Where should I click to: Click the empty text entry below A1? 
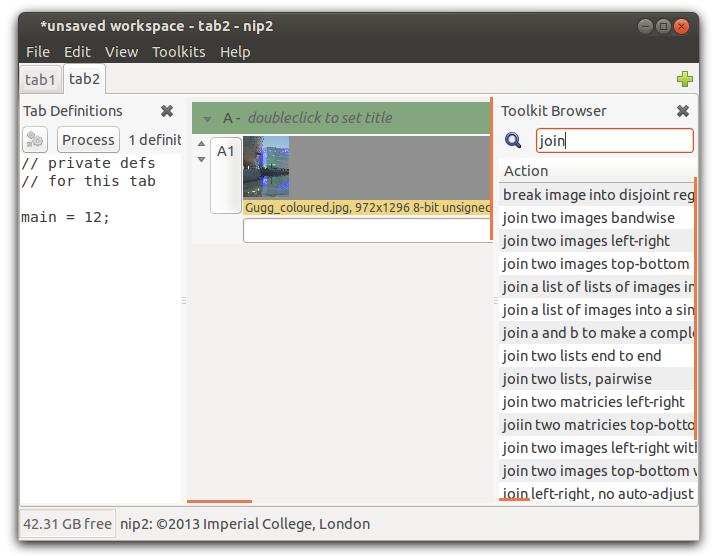(367, 230)
